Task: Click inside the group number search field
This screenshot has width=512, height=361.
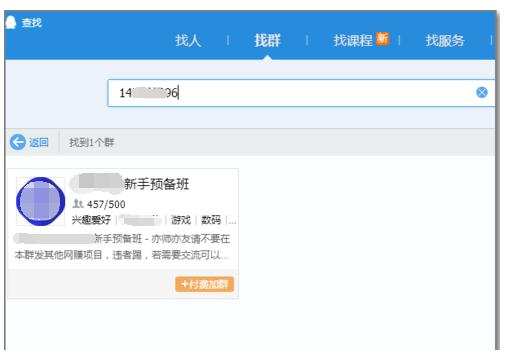Action: click(301, 93)
